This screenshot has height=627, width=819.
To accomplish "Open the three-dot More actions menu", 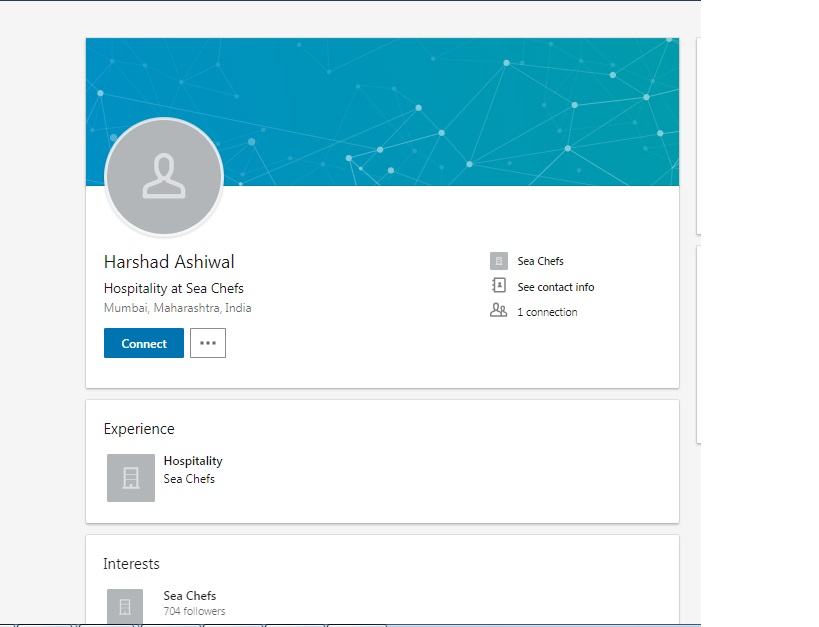I will pyautogui.click(x=208, y=343).
